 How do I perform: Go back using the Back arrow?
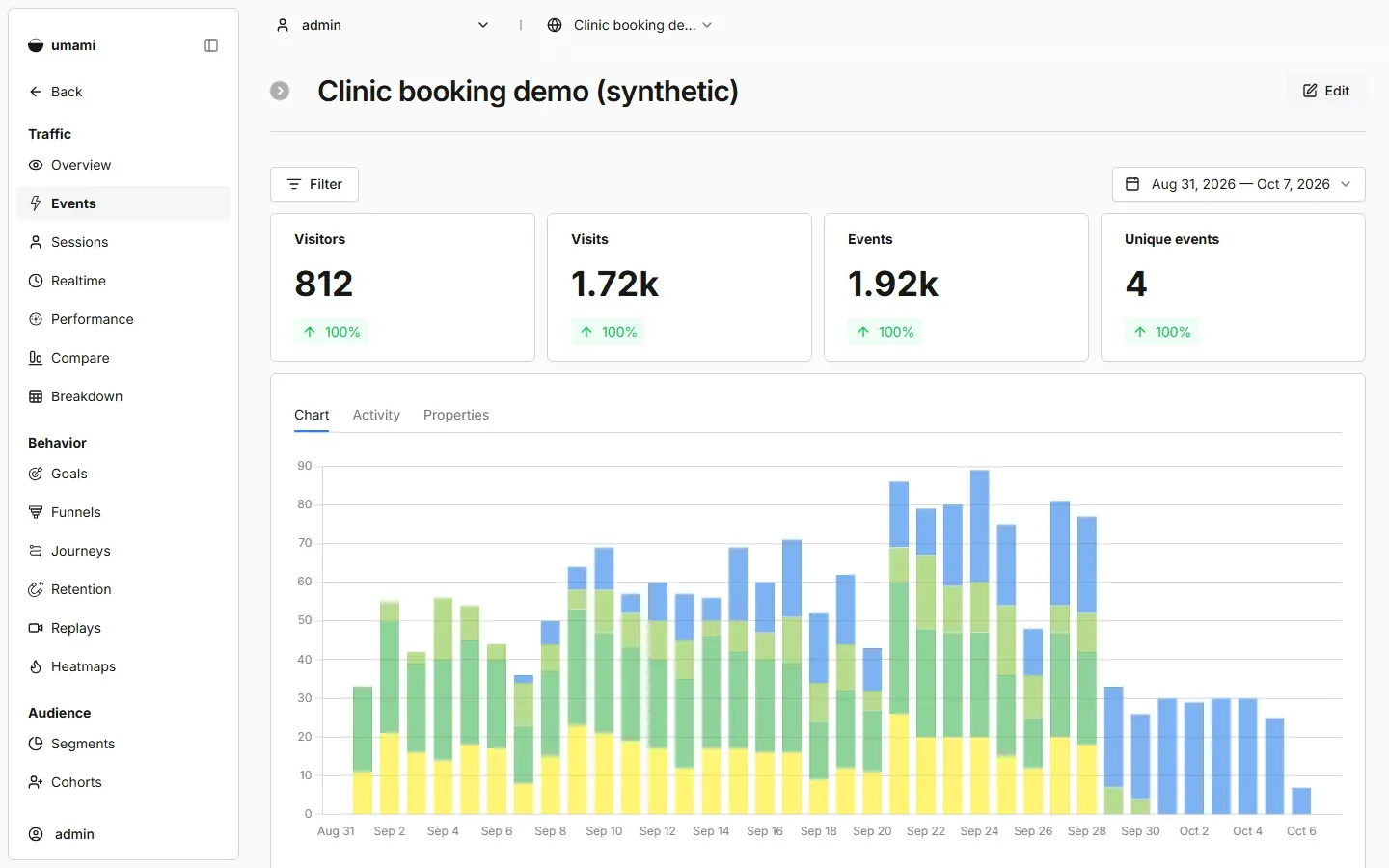pyautogui.click(x=36, y=92)
